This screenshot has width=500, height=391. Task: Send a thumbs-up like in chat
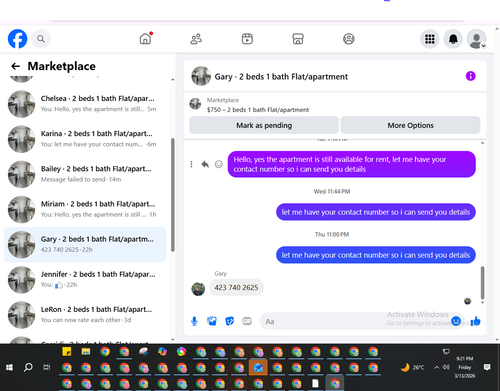[x=476, y=321]
